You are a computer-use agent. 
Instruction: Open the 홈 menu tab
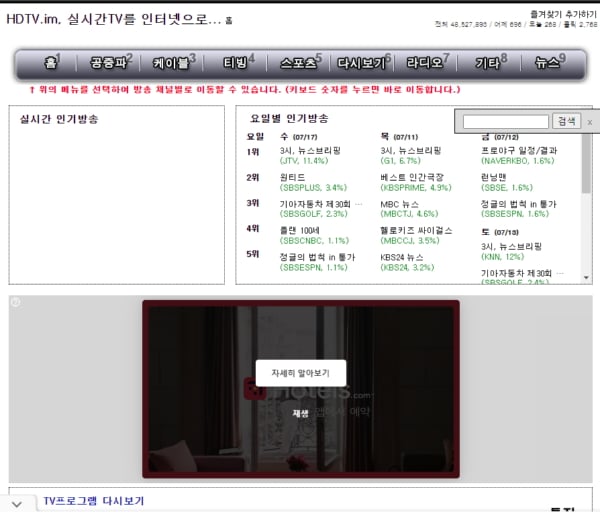pos(50,63)
